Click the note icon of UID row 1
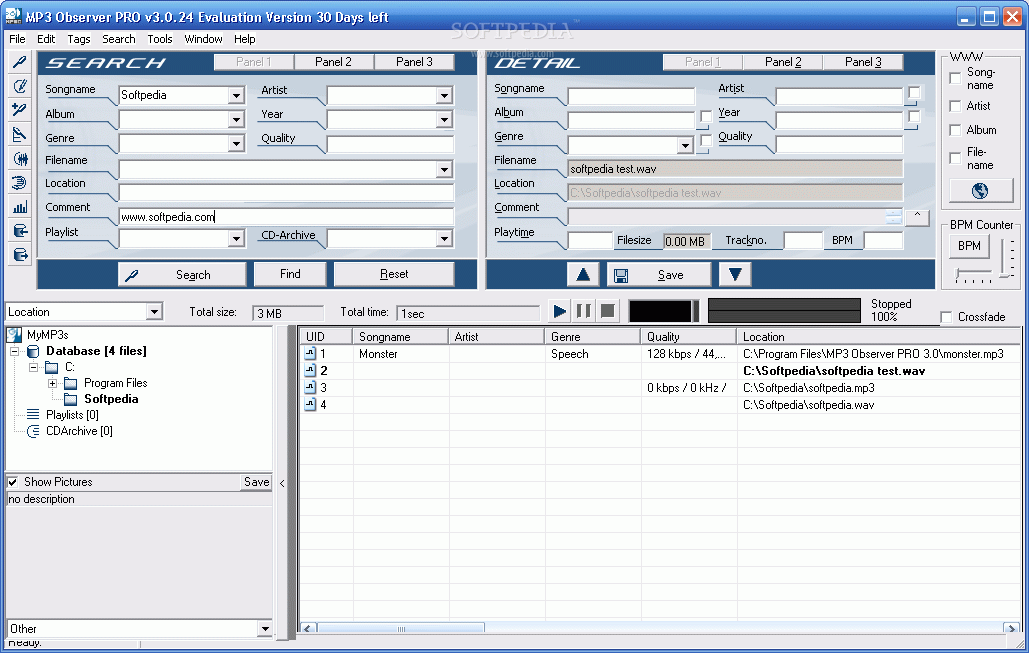This screenshot has width=1029, height=653. (x=310, y=354)
